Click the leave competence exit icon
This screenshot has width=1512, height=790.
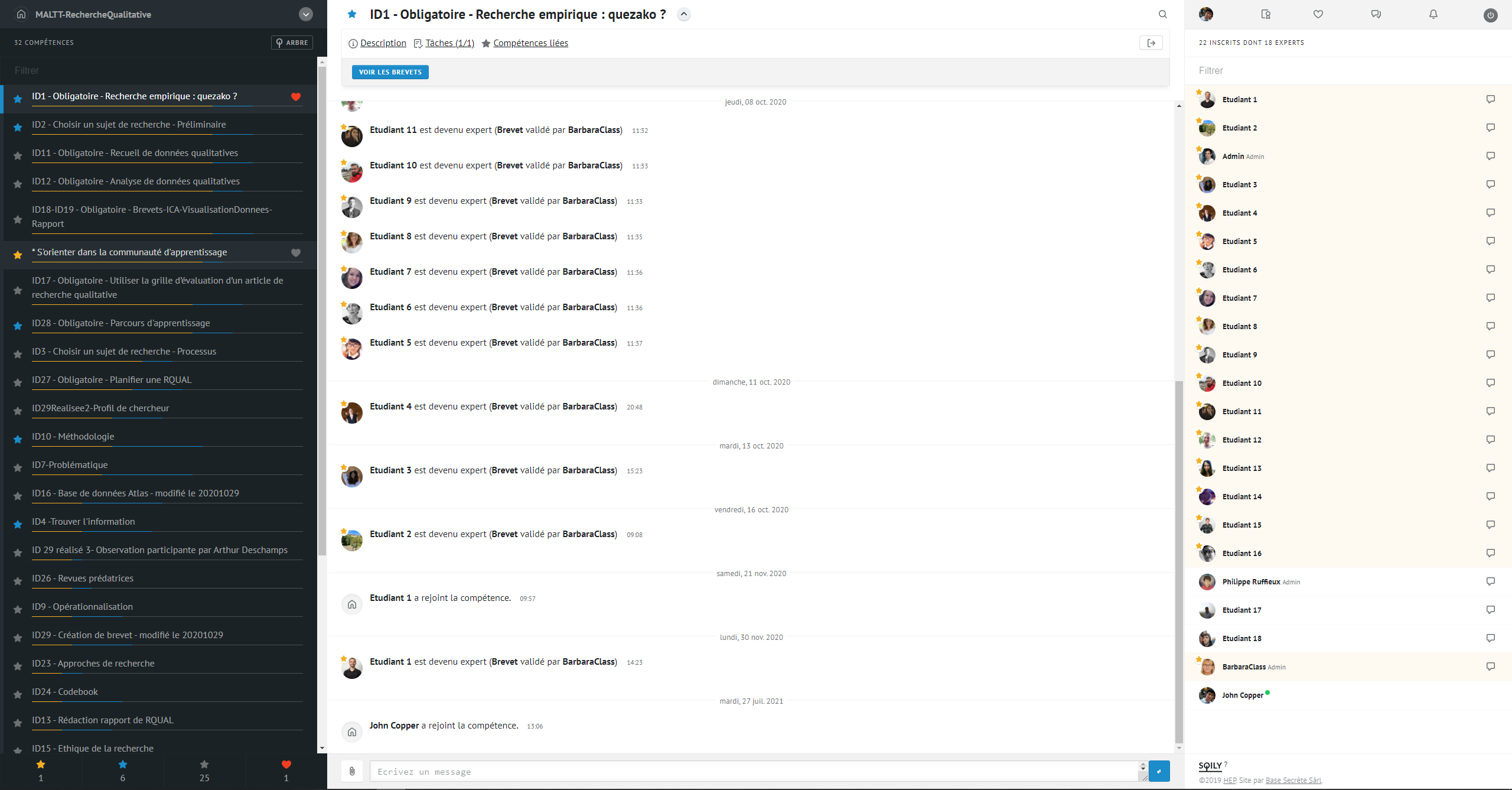[x=1151, y=43]
